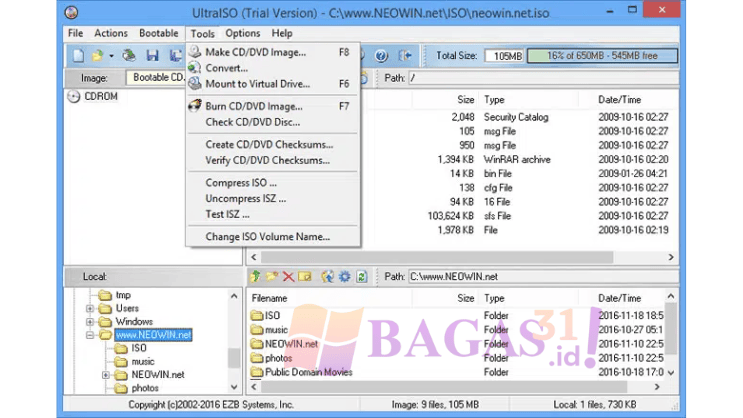Click the Bootable CD image type button

[156, 77]
